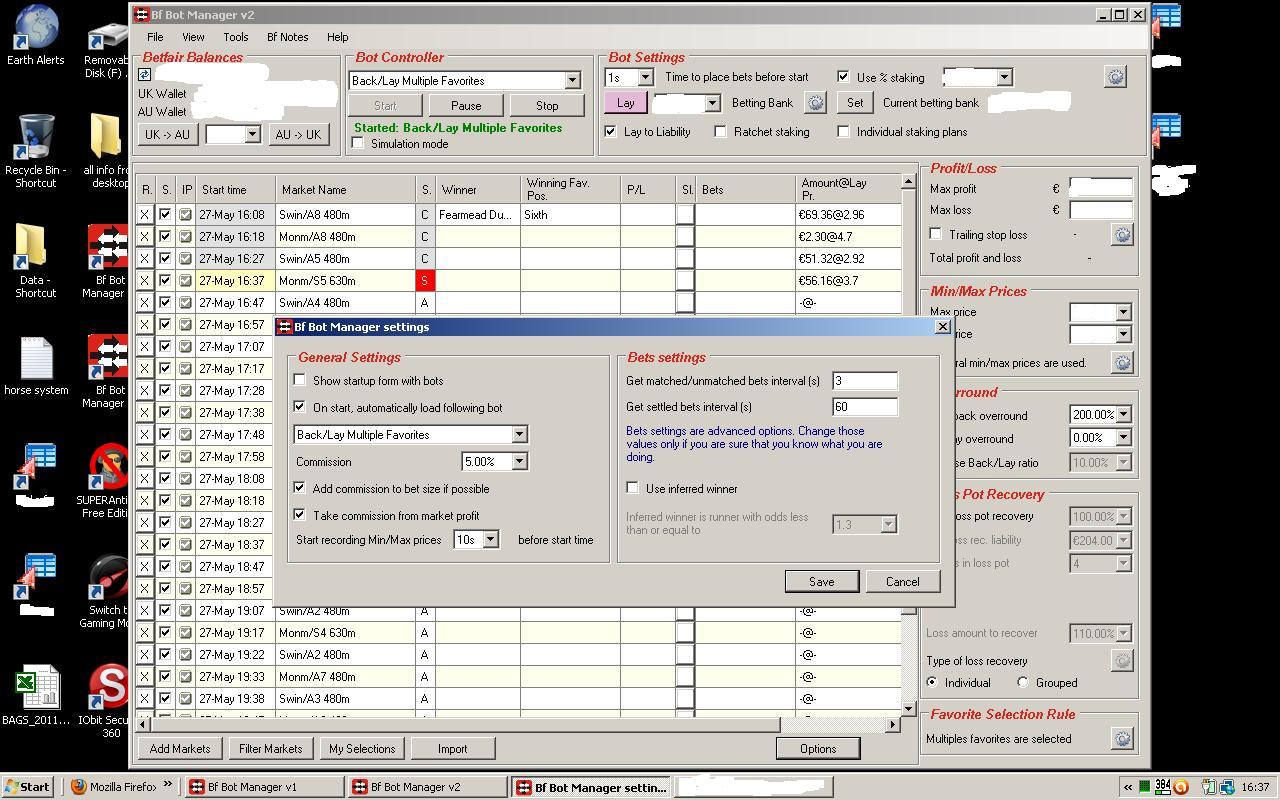Open Help menu
This screenshot has height=800, width=1280.
[x=338, y=37]
